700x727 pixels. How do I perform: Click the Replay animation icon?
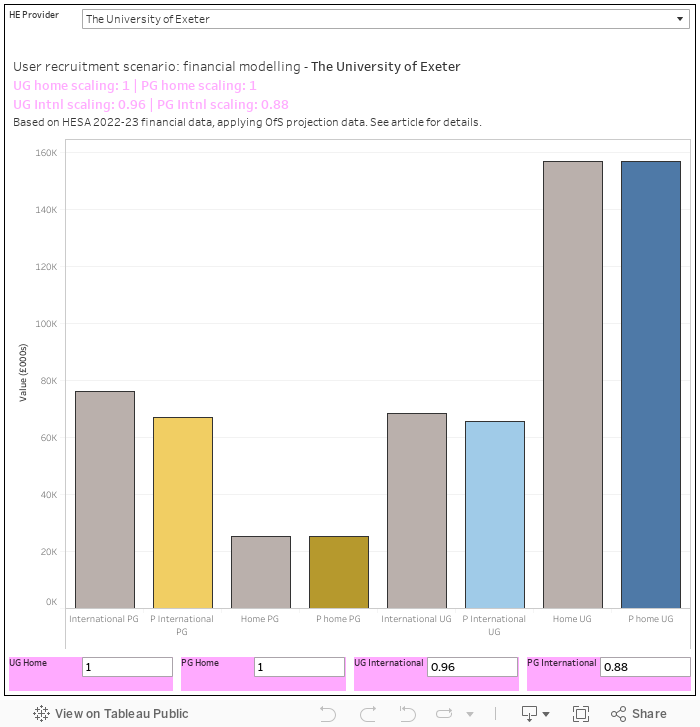405,714
